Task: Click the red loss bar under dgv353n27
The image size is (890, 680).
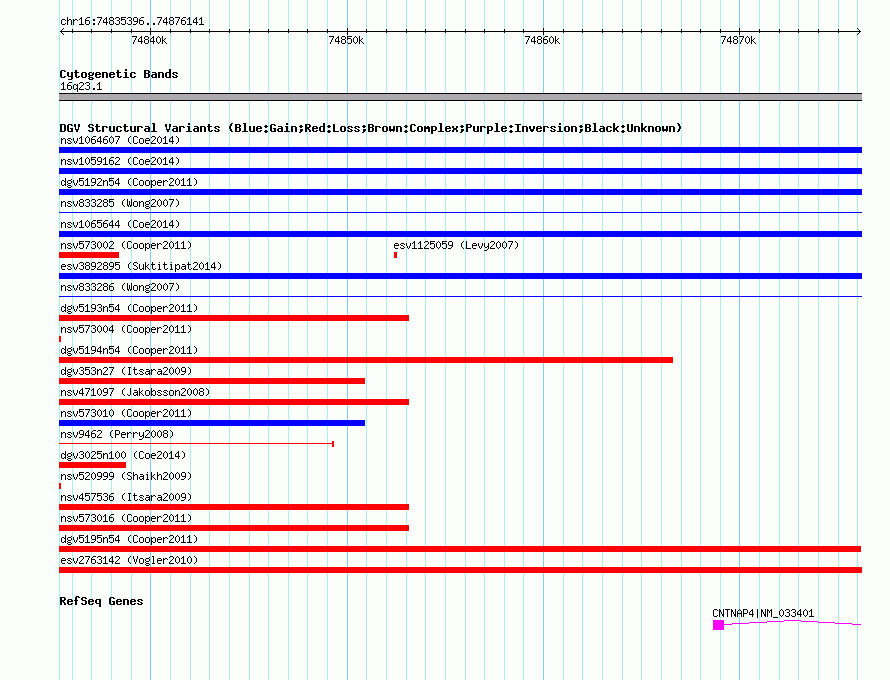Action: click(212, 381)
